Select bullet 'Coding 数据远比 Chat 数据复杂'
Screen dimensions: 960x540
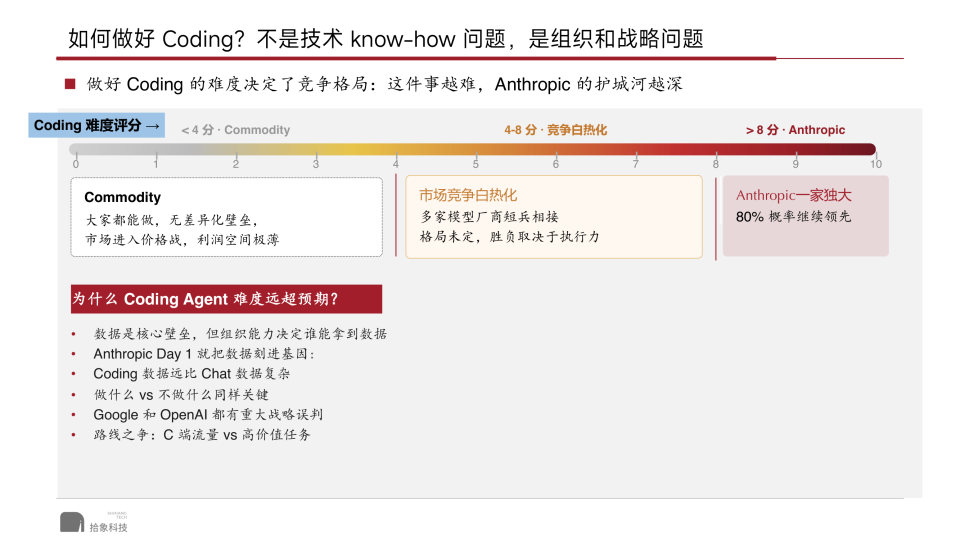click(x=192, y=373)
